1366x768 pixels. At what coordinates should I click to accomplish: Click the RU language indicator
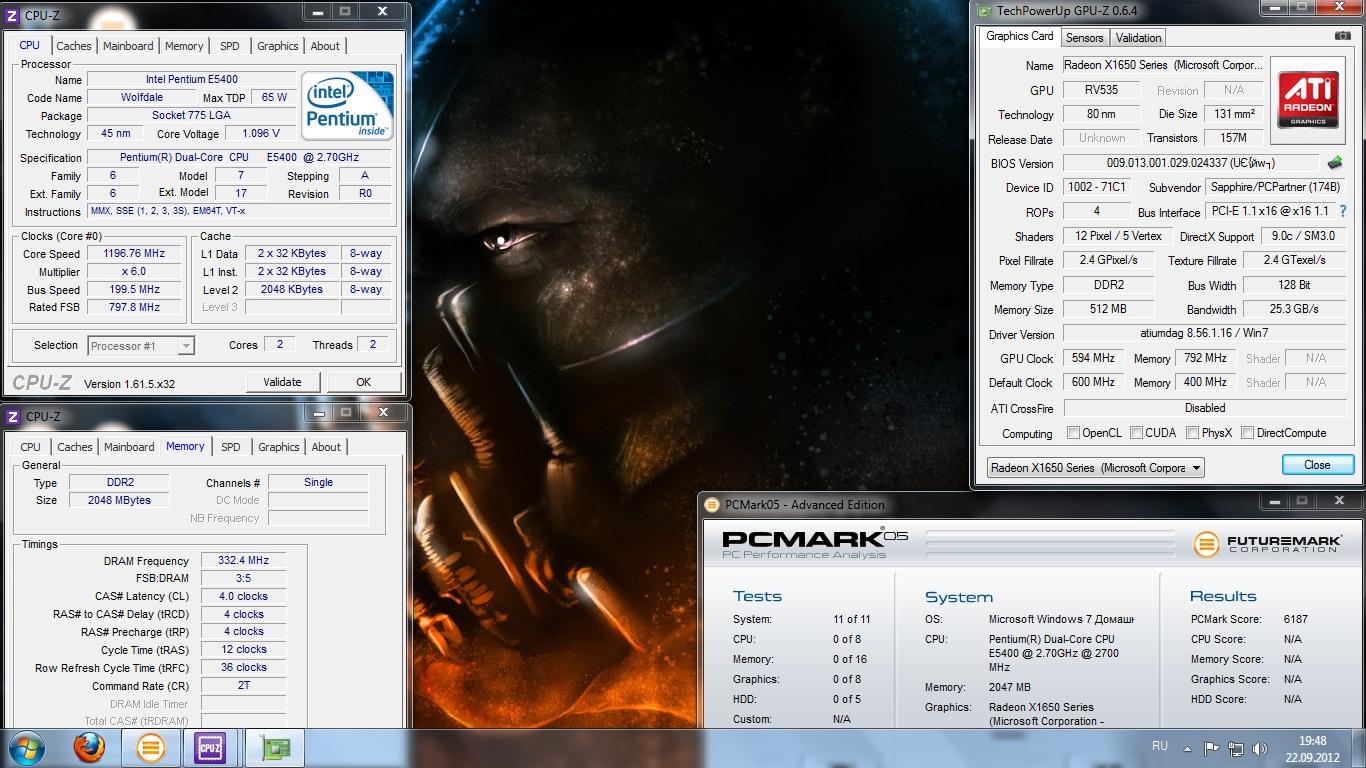click(1160, 746)
